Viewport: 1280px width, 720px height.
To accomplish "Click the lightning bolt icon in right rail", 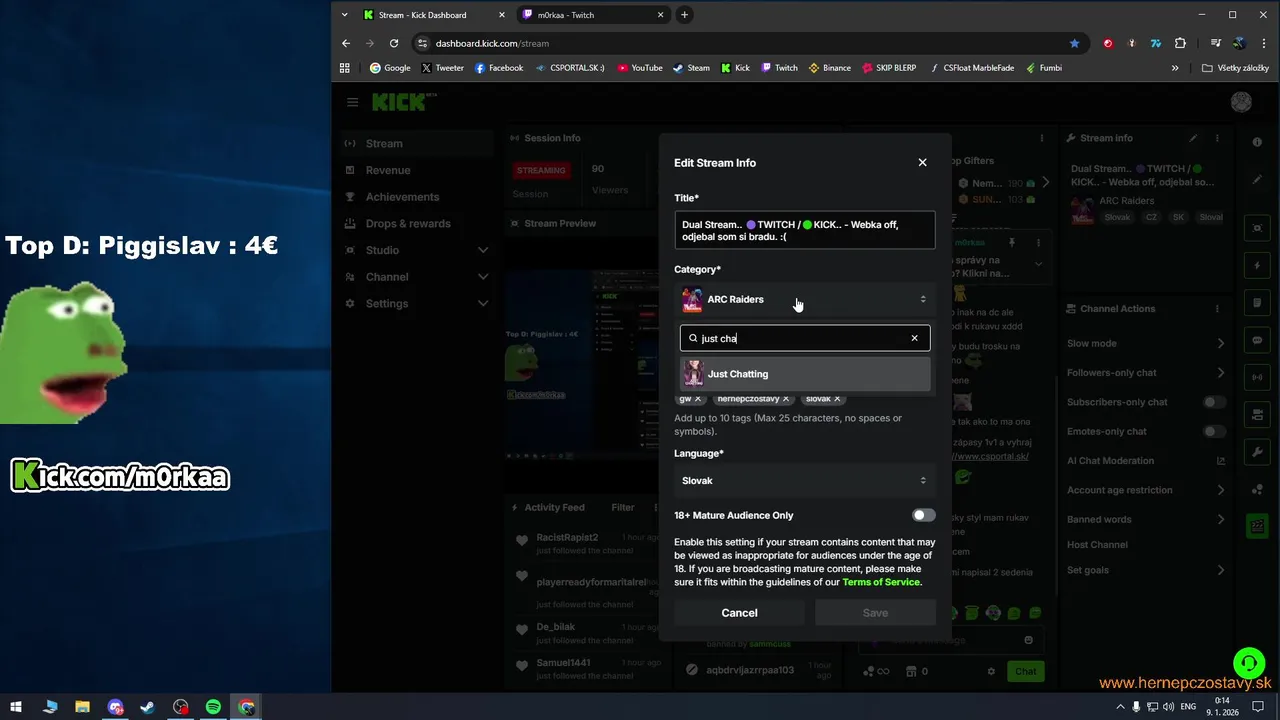I will [x=1257, y=265].
